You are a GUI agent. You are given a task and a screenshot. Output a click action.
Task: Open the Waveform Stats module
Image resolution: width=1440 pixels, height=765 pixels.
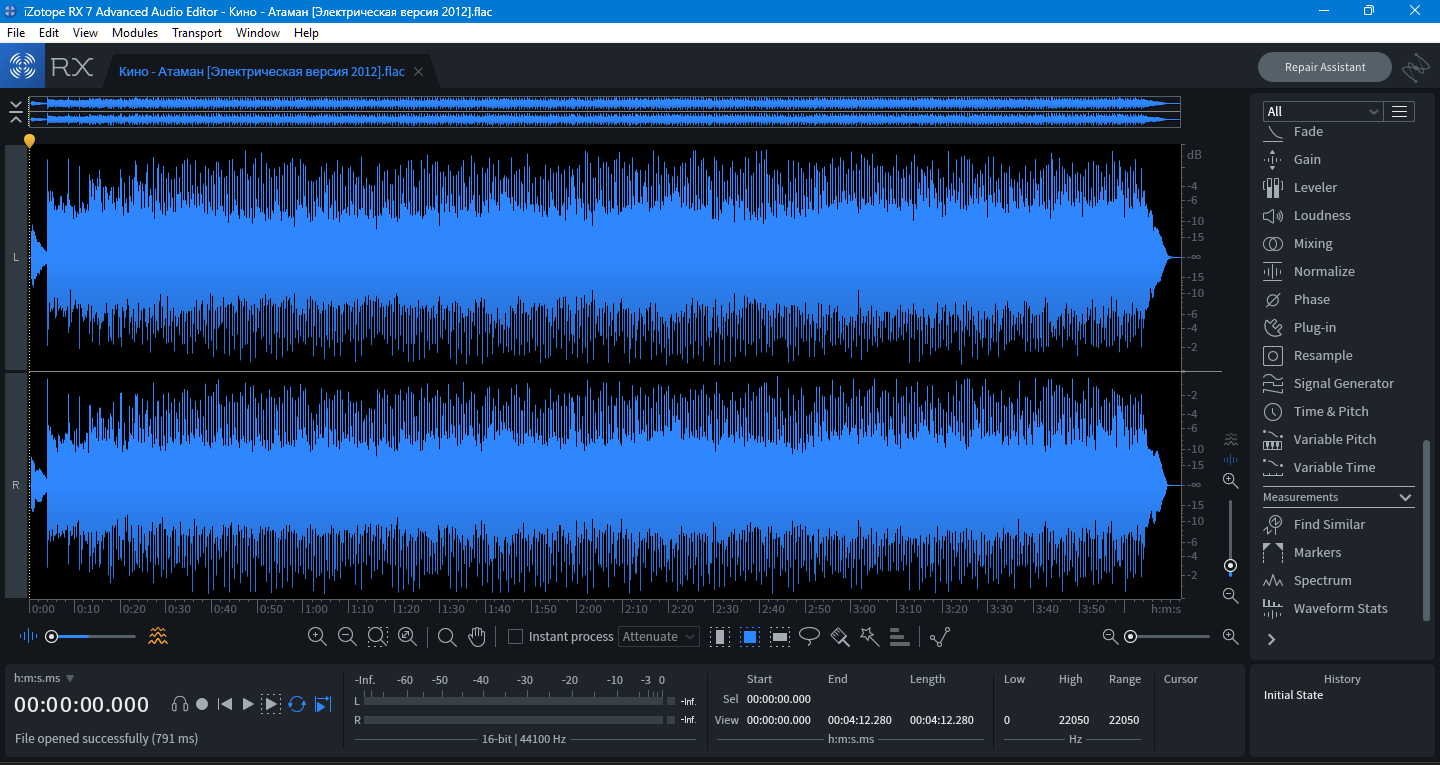coord(1340,608)
